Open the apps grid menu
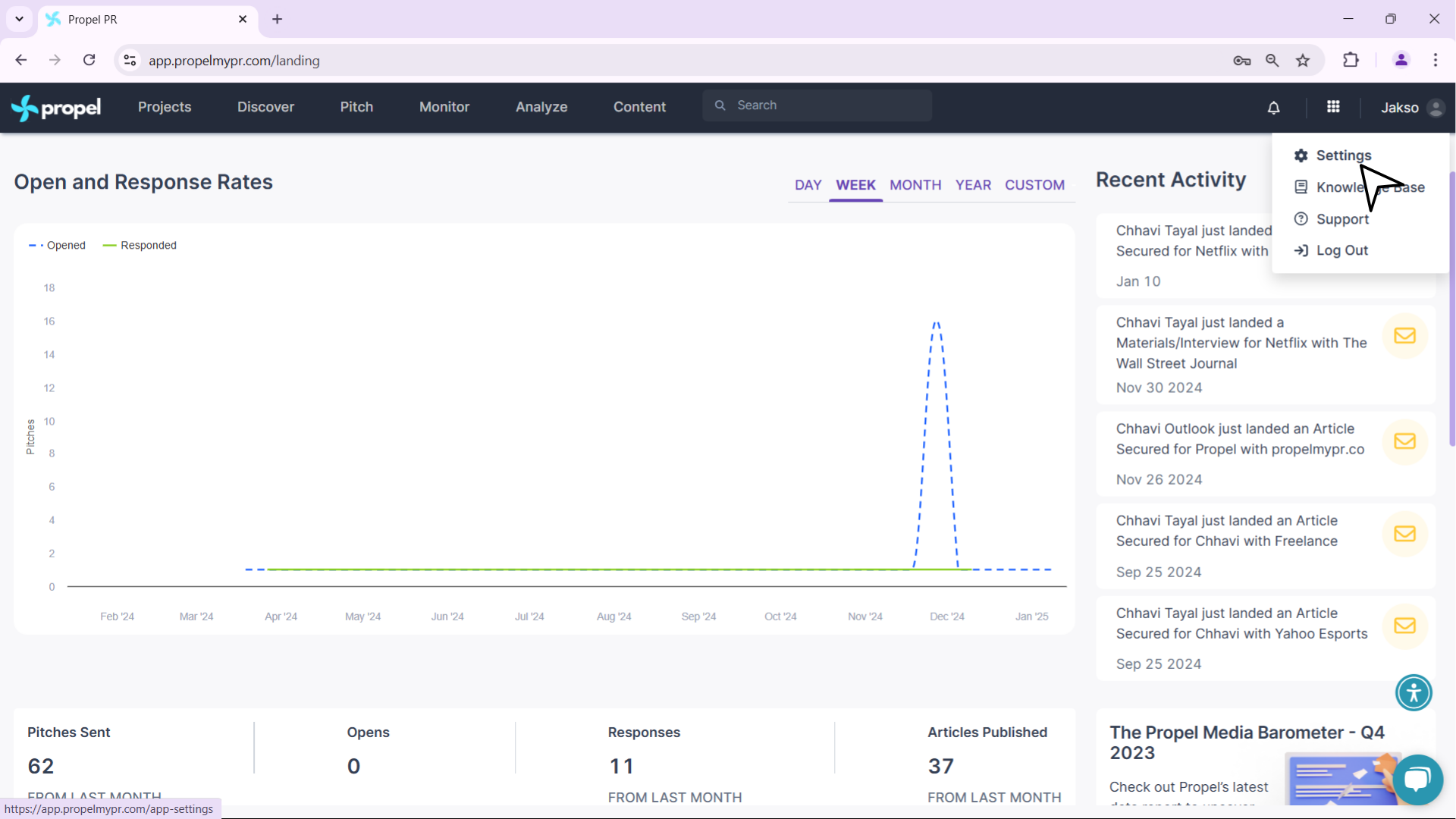 click(x=1333, y=107)
